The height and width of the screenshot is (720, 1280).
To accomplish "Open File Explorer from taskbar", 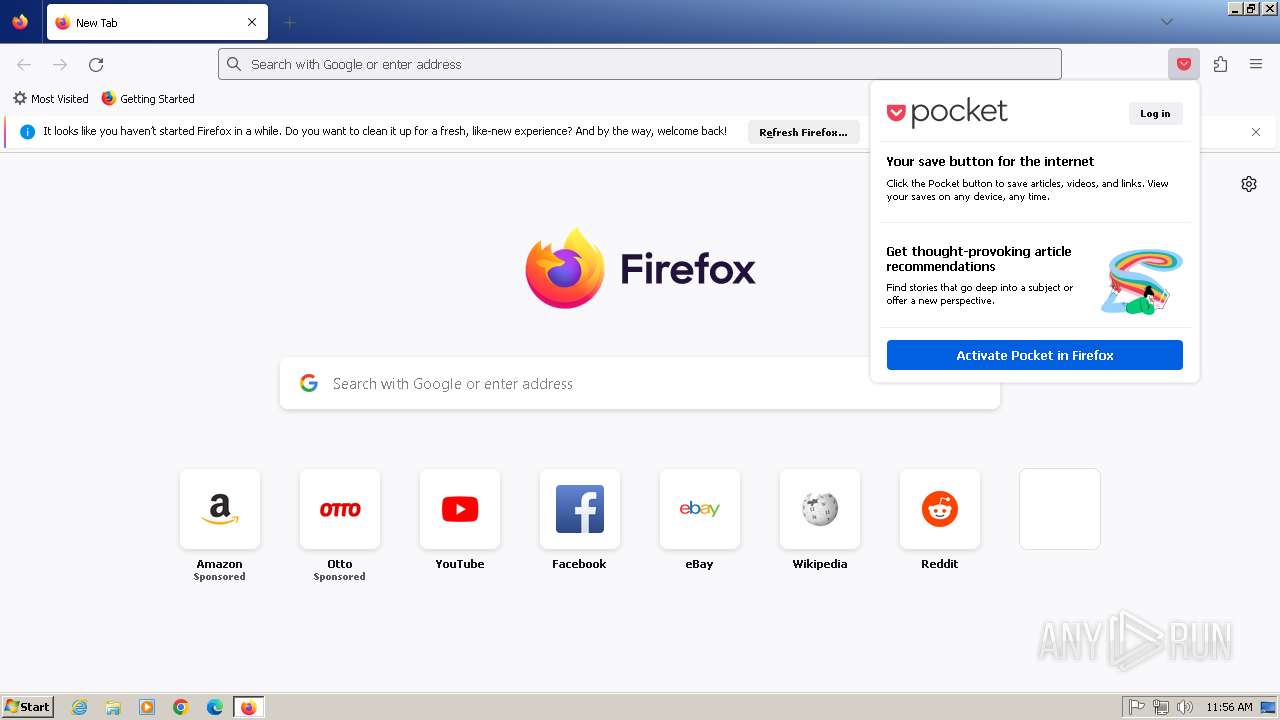I will tap(113, 707).
